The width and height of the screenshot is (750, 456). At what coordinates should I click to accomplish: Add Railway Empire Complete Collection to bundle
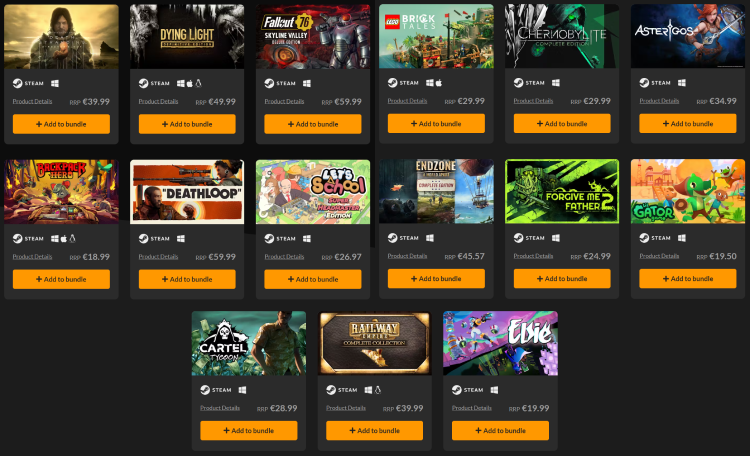pyautogui.click(x=375, y=431)
